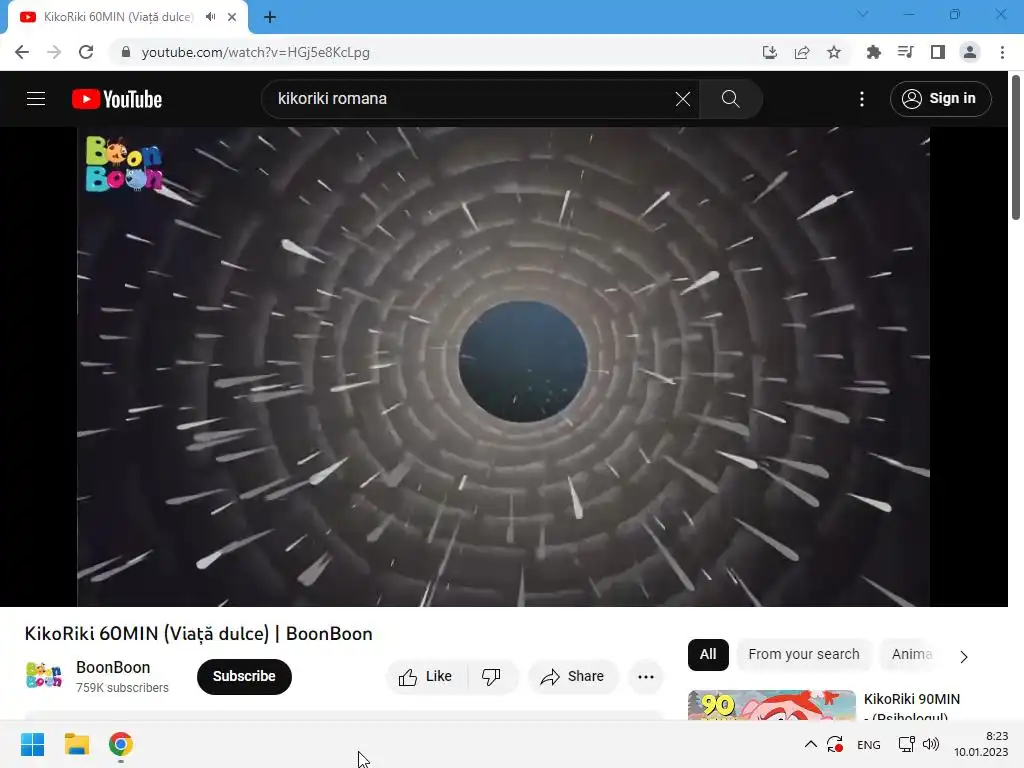Viewport: 1024px width, 768px height.
Task: Select the All filter chip
Action: pyautogui.click(x=708, y=654)
